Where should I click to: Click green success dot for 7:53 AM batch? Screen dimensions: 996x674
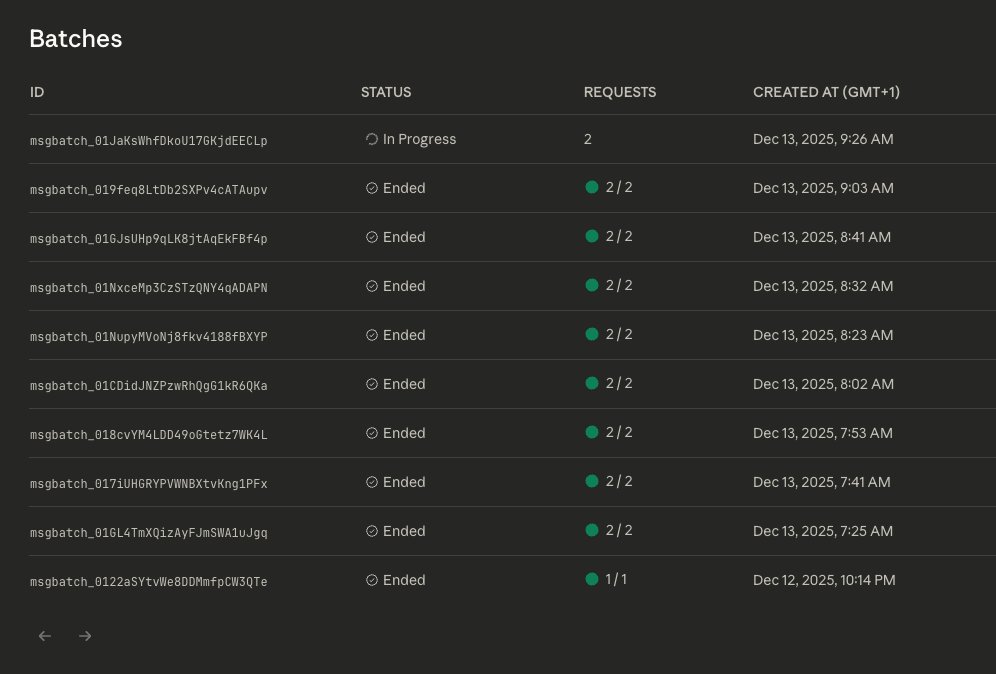[x=591, y=432]
